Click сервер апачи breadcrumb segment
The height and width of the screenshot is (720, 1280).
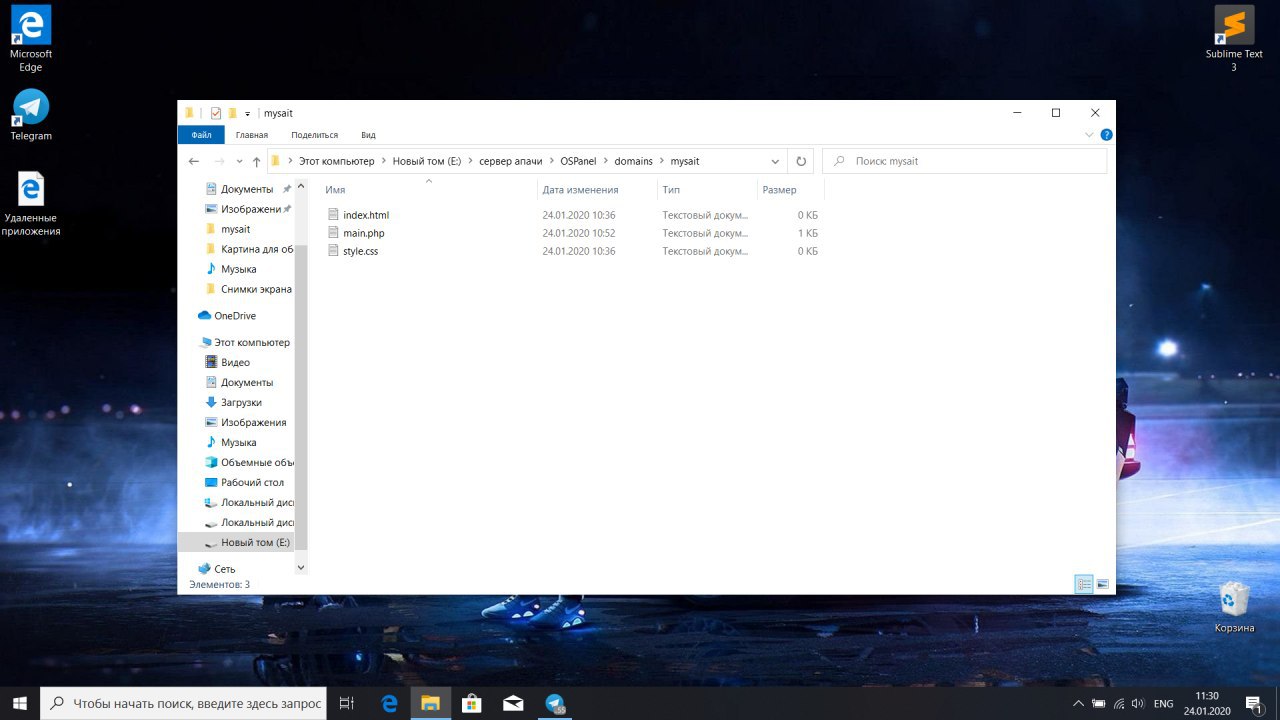point(510,161)
